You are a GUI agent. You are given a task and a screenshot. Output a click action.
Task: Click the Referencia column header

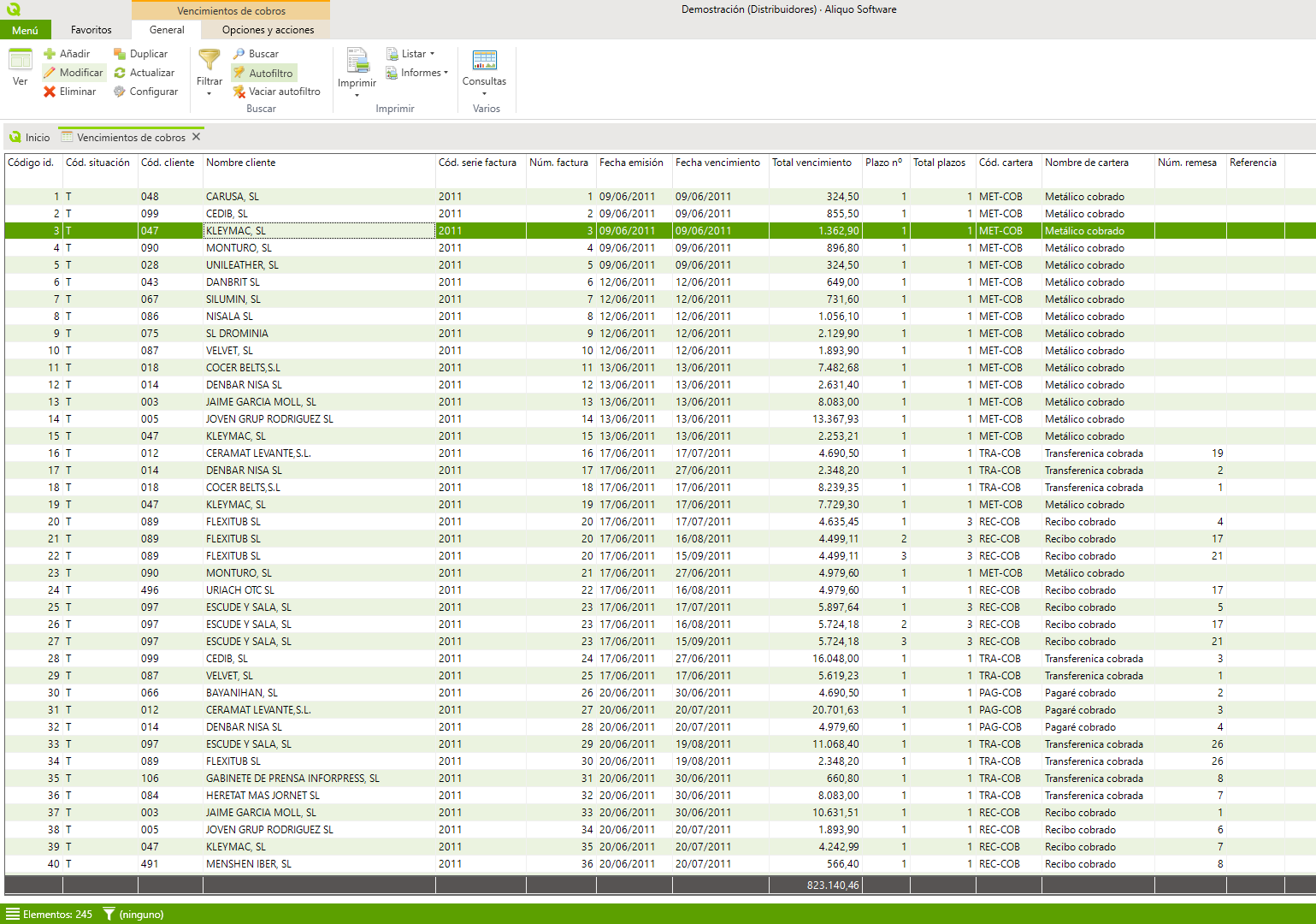(1255, 163)
